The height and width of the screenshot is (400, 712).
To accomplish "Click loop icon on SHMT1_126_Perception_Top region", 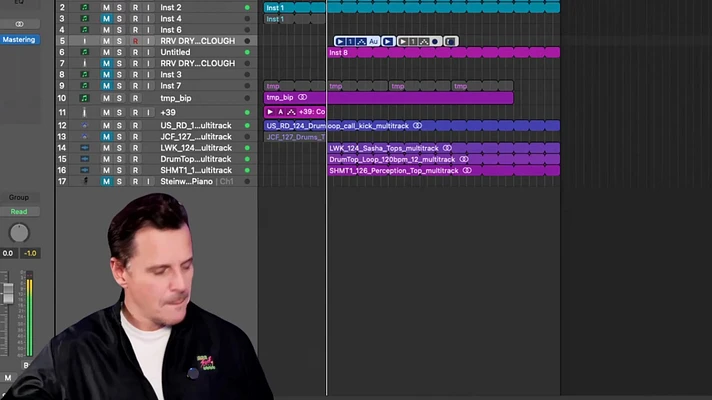I will pyautogui.click(x=467, y=170).
